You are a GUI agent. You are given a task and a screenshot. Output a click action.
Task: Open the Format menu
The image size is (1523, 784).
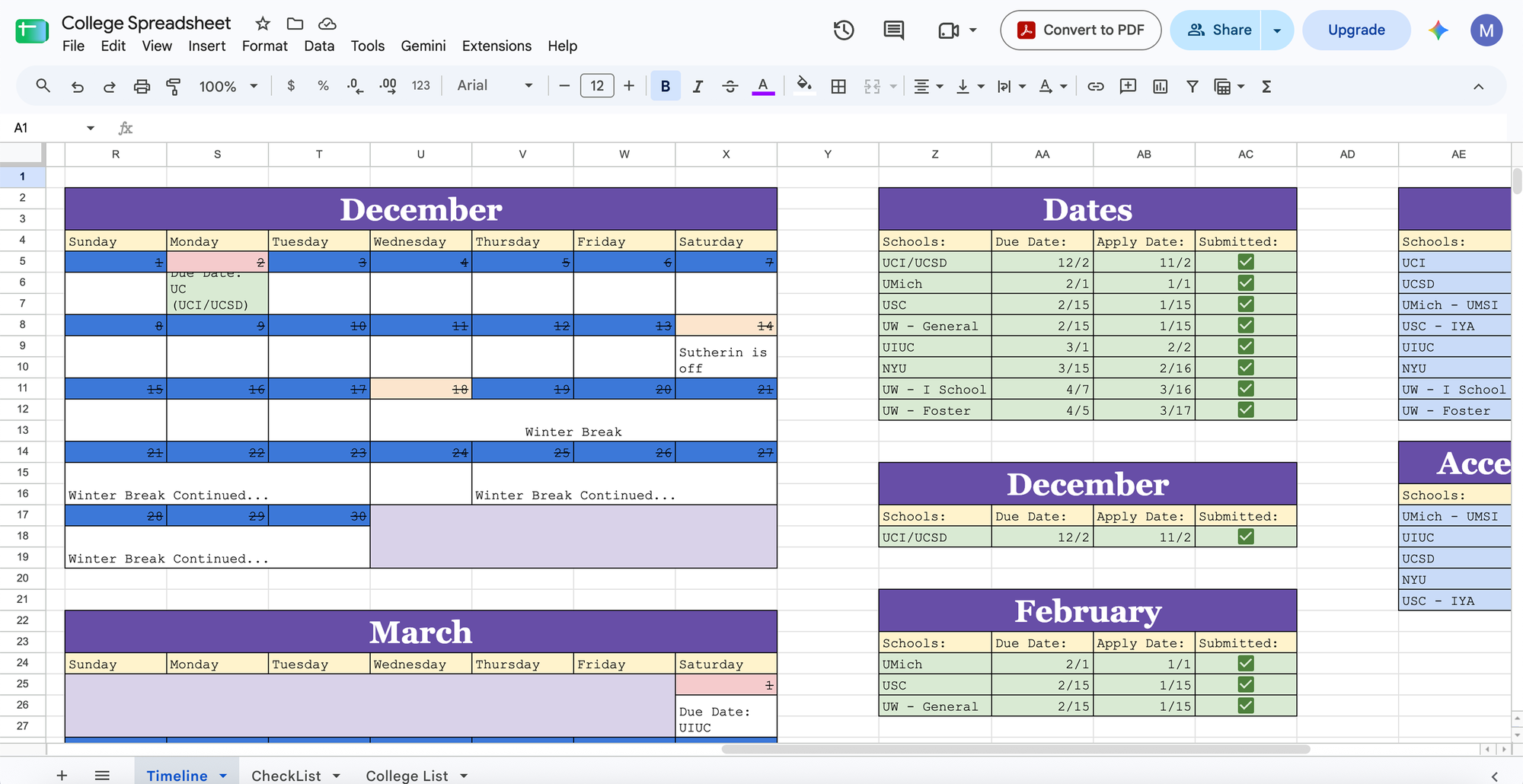pyautogui.click(x=264, y=46)
